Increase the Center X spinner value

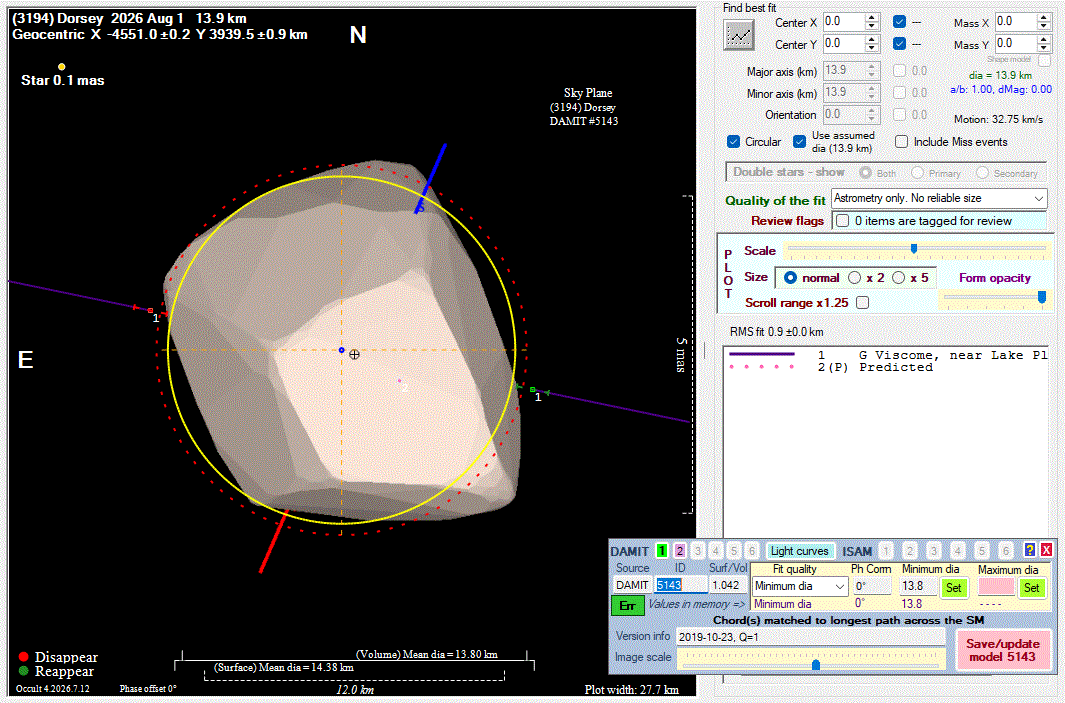[x=872, y=18]
